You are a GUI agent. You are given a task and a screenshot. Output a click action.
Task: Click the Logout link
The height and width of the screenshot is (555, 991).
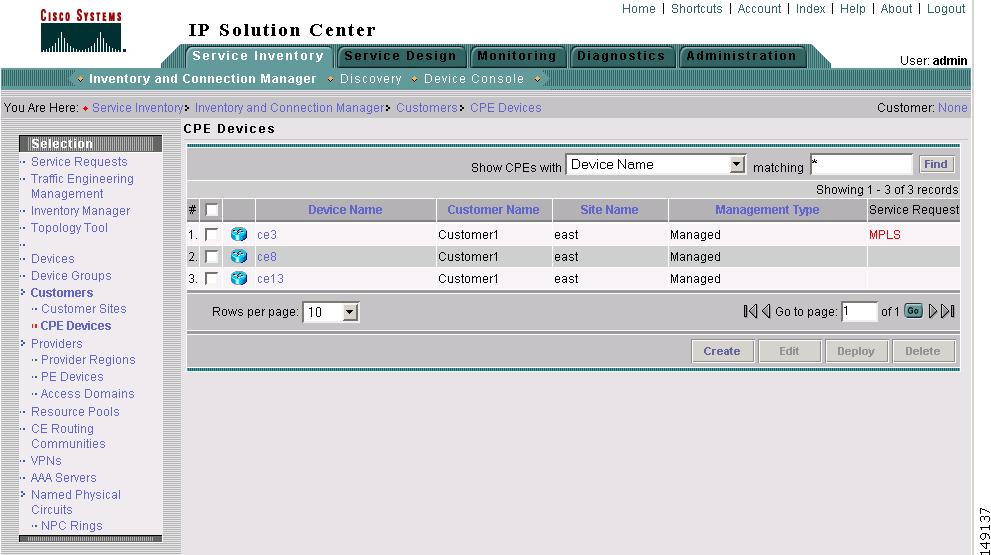point(945,9)
